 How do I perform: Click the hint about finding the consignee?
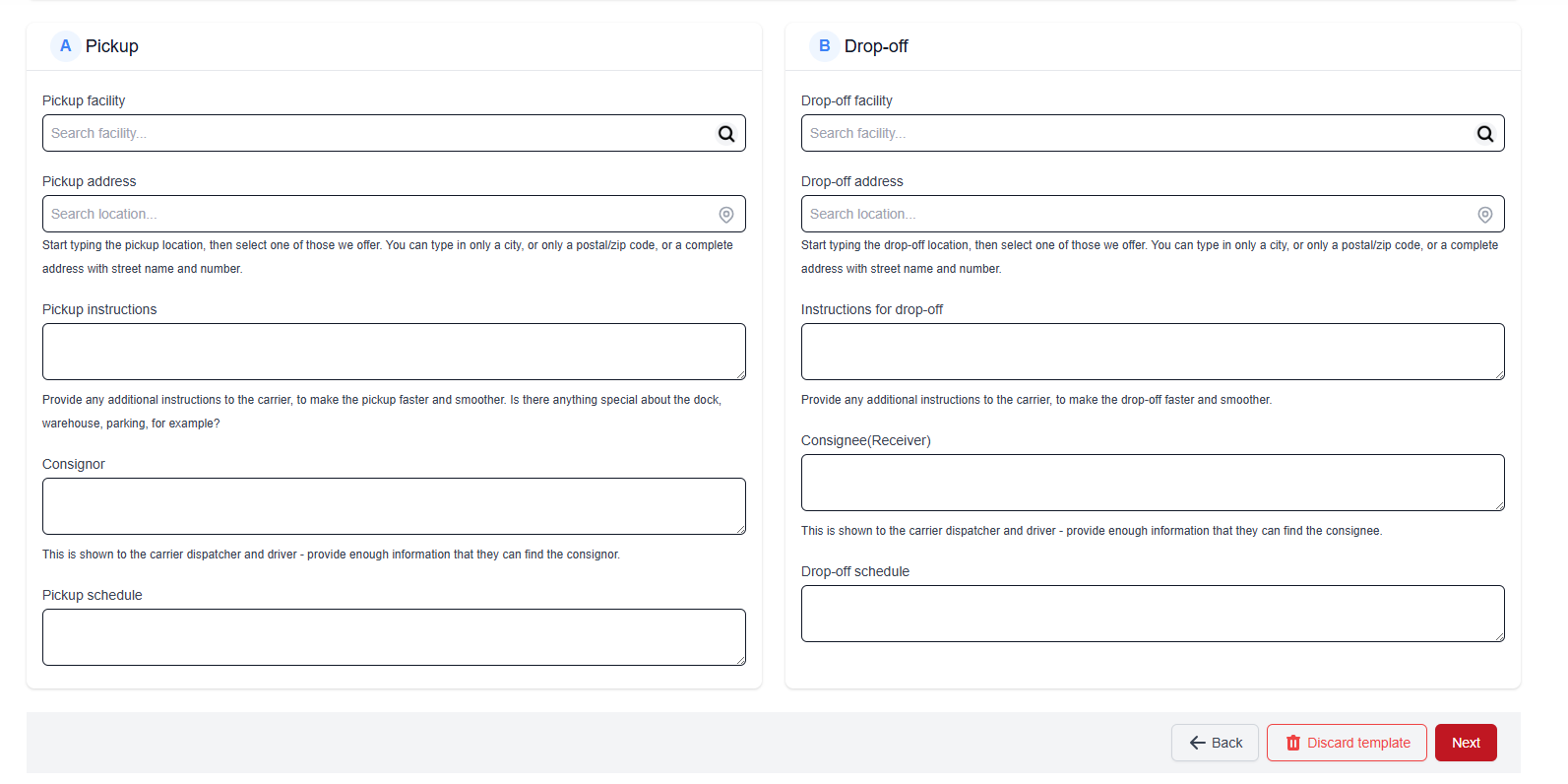pos(1092,531)
